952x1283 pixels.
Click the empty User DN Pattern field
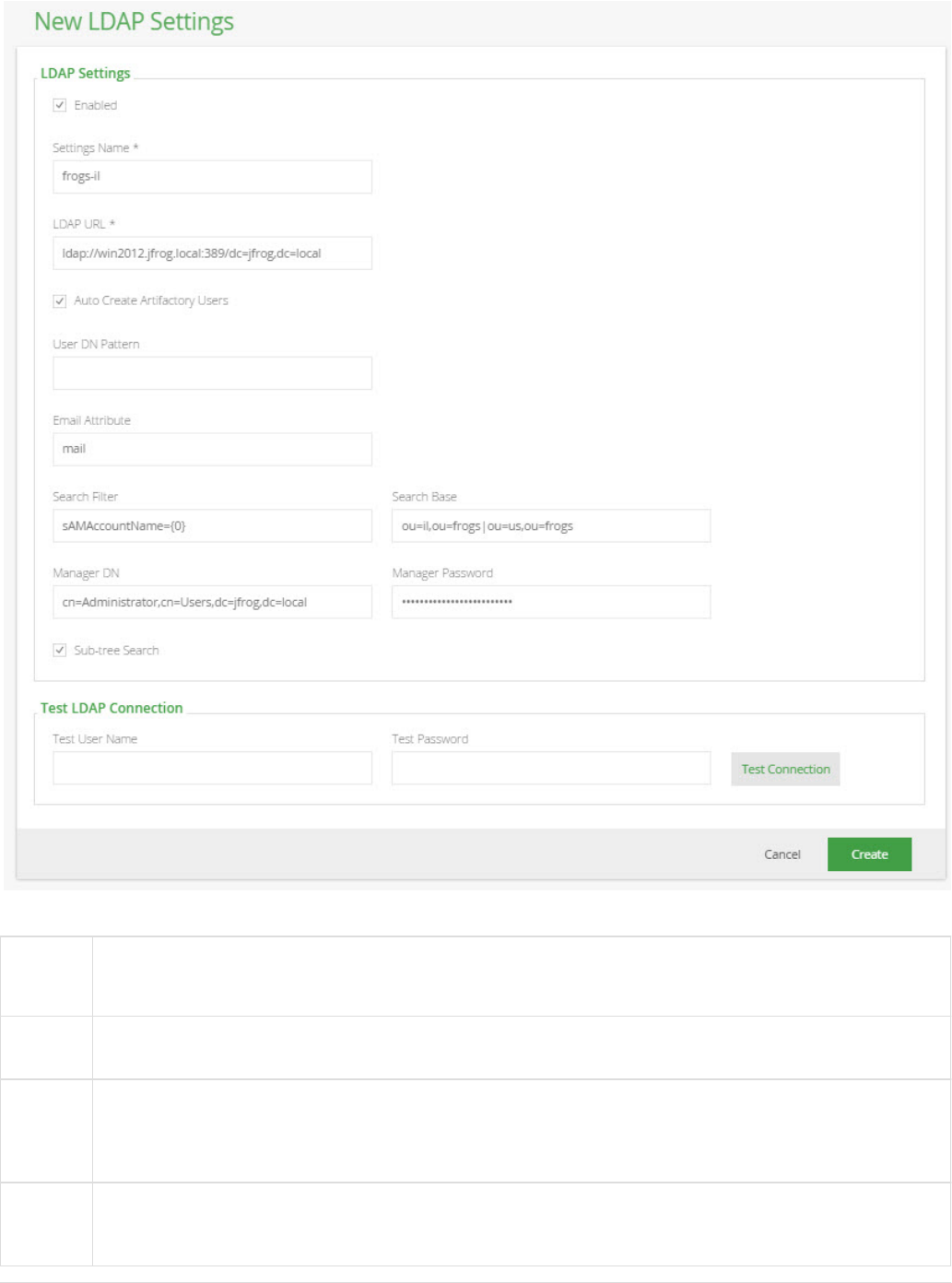pyautogui.click(x=212, y=373)
